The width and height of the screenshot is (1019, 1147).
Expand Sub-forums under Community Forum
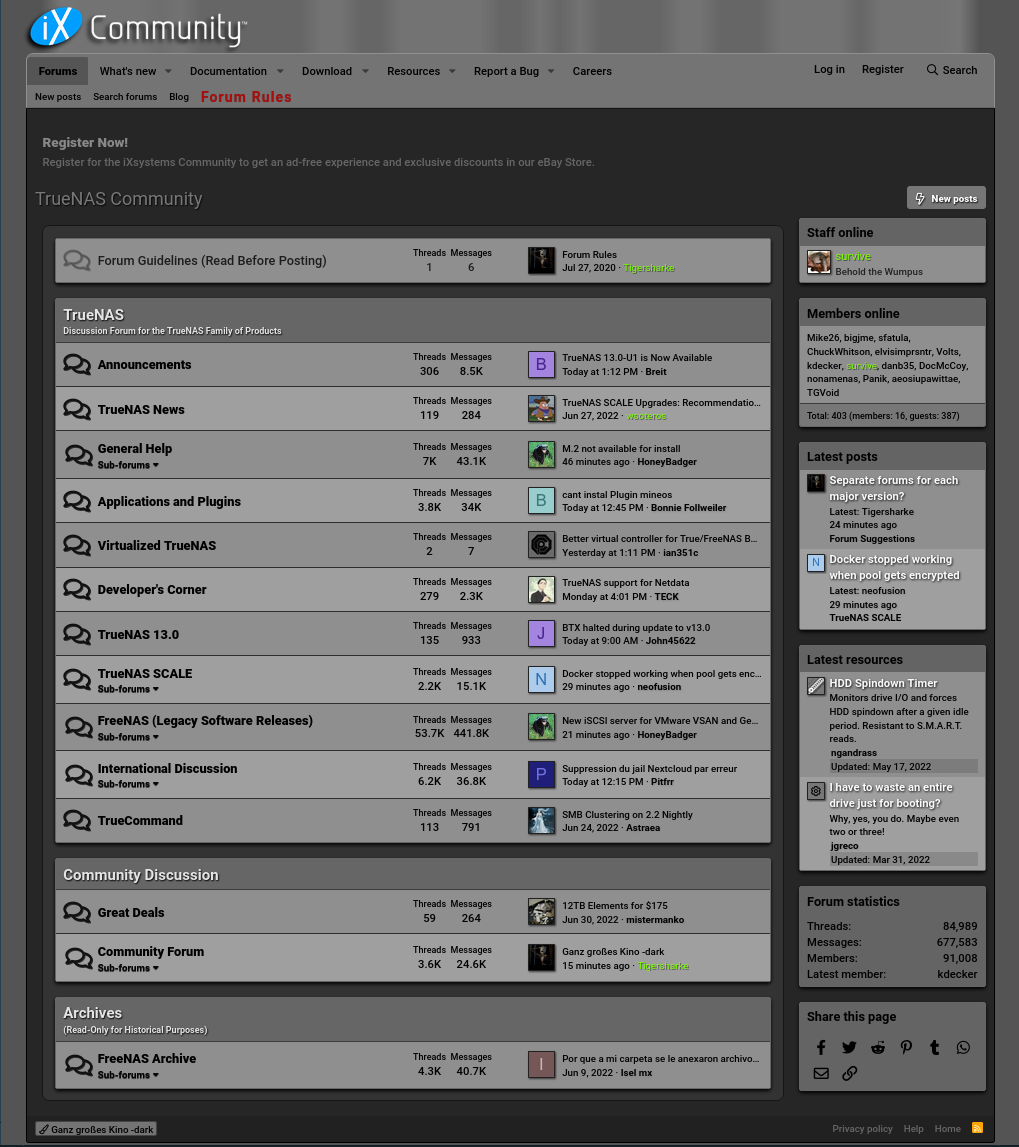coord(128,968)
